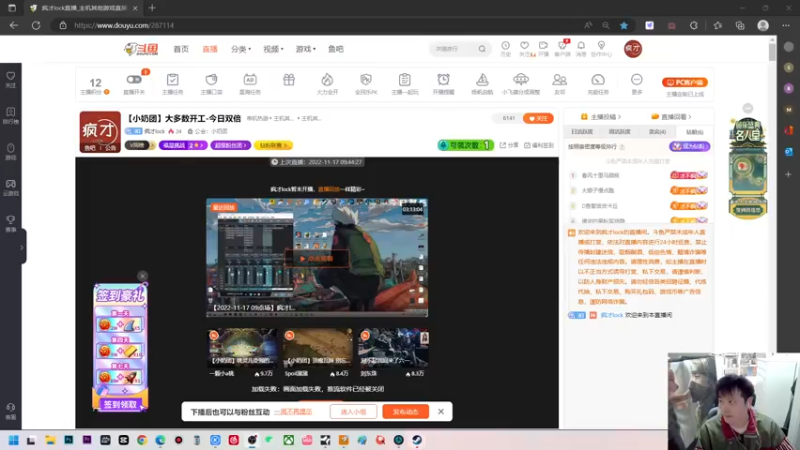Switch to the weekly ranking tab
Screen dimensions: 800x450
[619, 132]
